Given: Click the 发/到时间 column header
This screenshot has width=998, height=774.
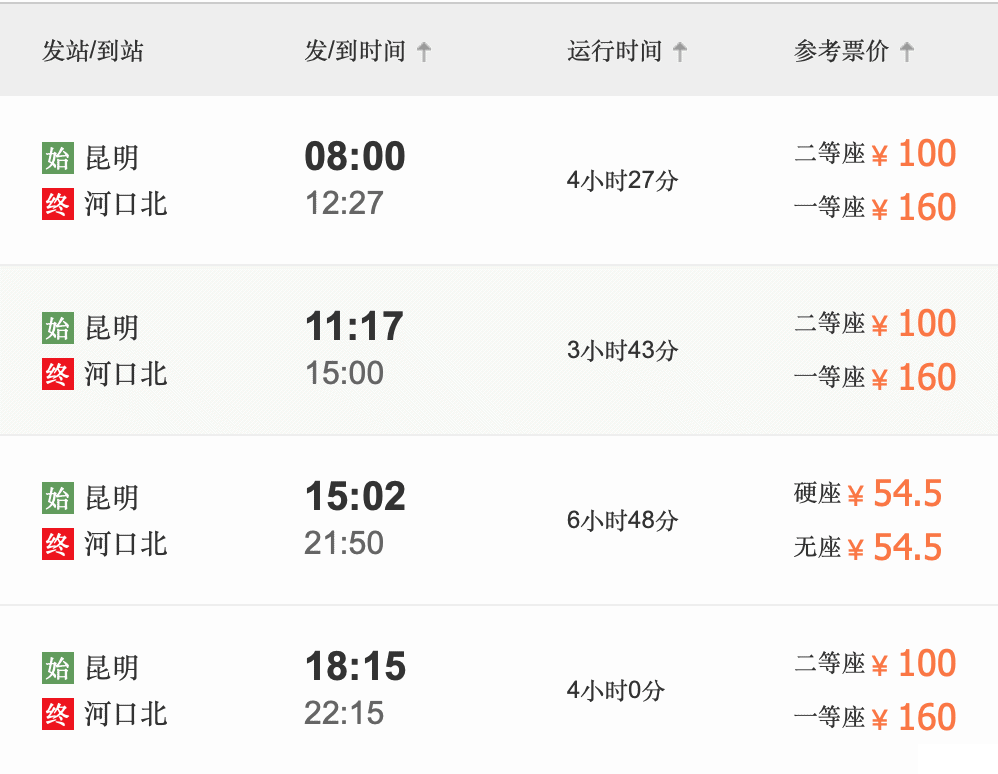Looking at the screenshot, I should tap(355, 51).
